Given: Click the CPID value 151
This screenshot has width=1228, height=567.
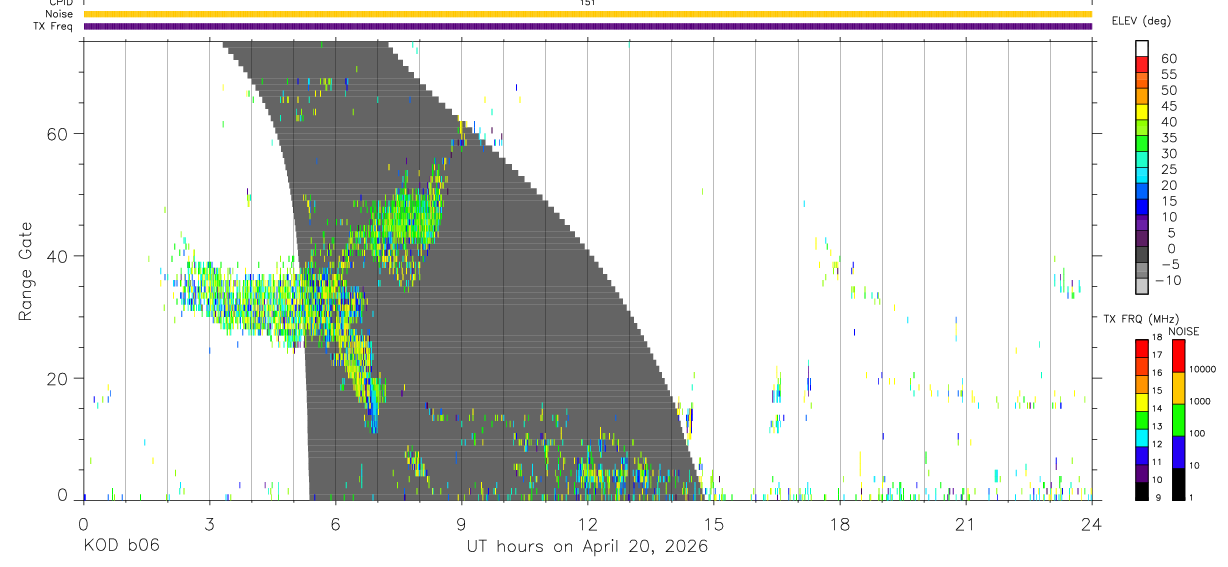Looking at the screenshot, I should tap(587, 3).
